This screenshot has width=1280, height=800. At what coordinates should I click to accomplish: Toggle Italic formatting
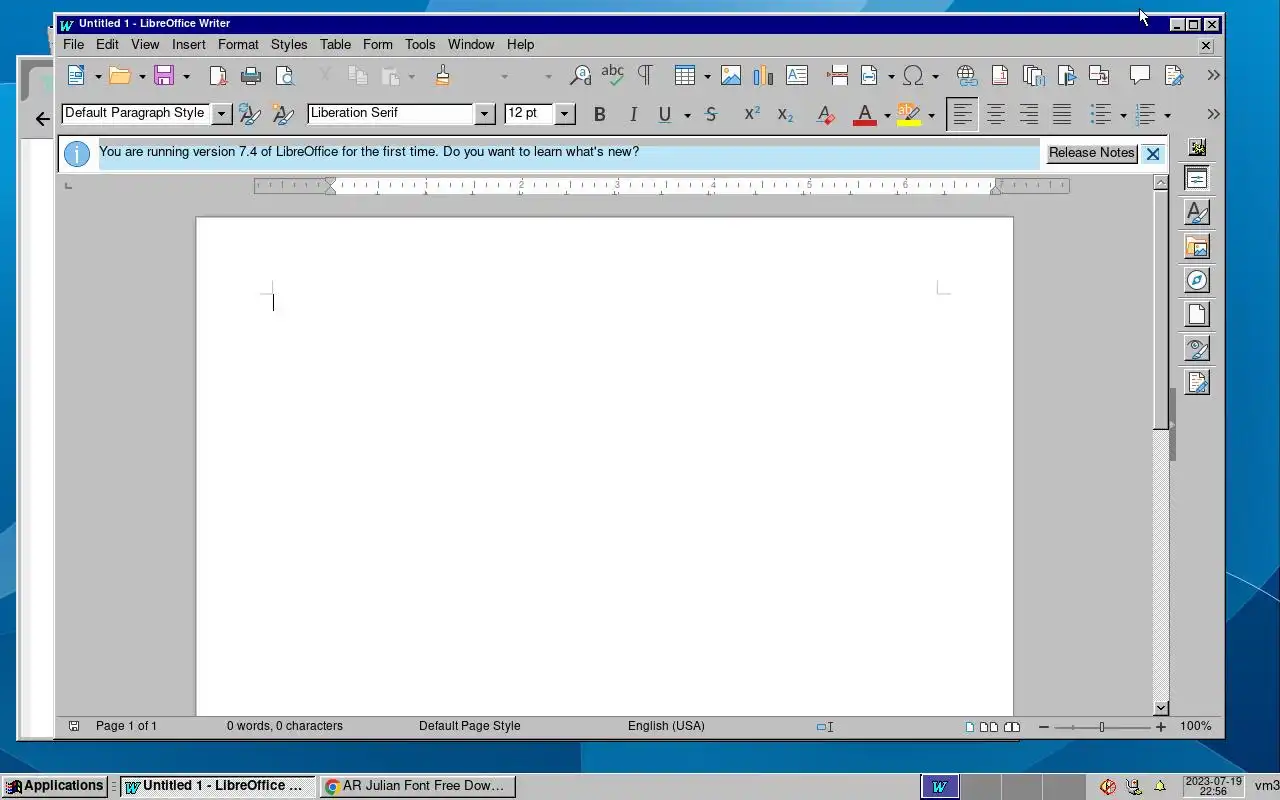pyautogui.click(x=632, y=114)
